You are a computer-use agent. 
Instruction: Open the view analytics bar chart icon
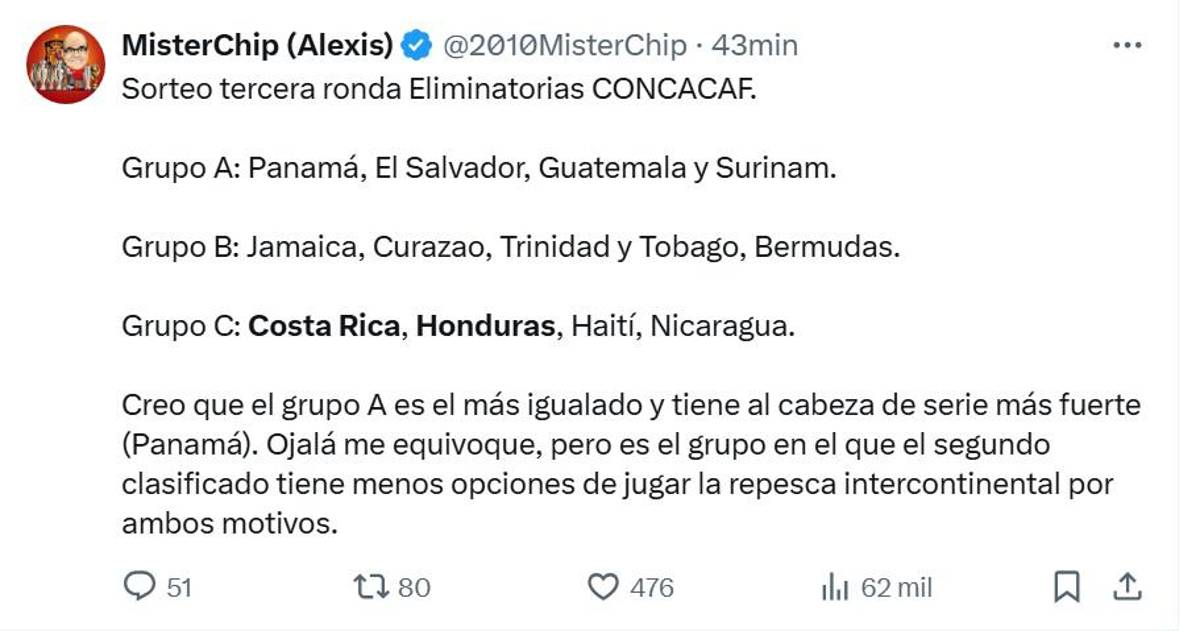(x=834, y=588)
